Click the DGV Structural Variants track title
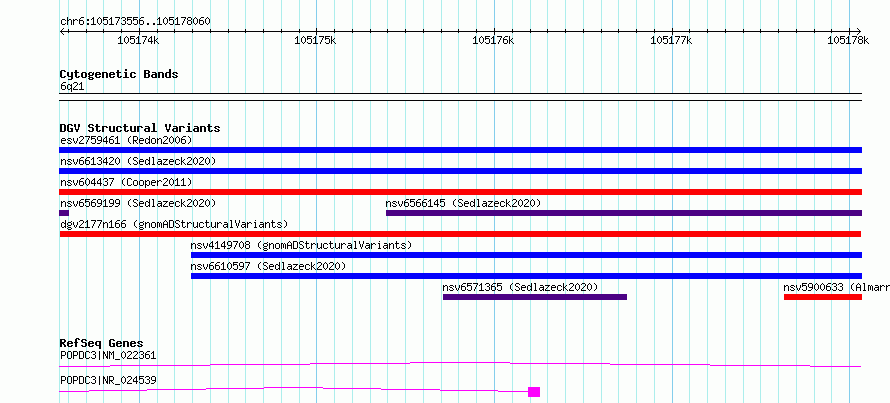890x403 pixels. click(x=140, y=128)
